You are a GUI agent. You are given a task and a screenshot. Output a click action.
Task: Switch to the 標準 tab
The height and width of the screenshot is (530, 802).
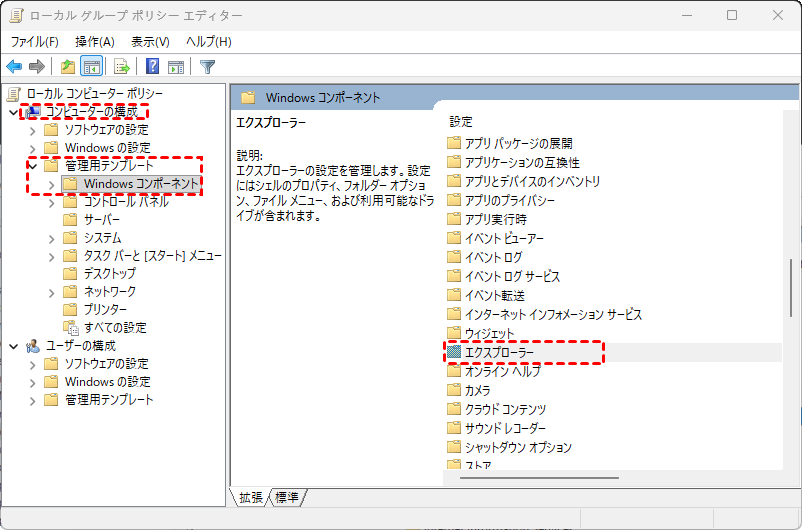287,497
